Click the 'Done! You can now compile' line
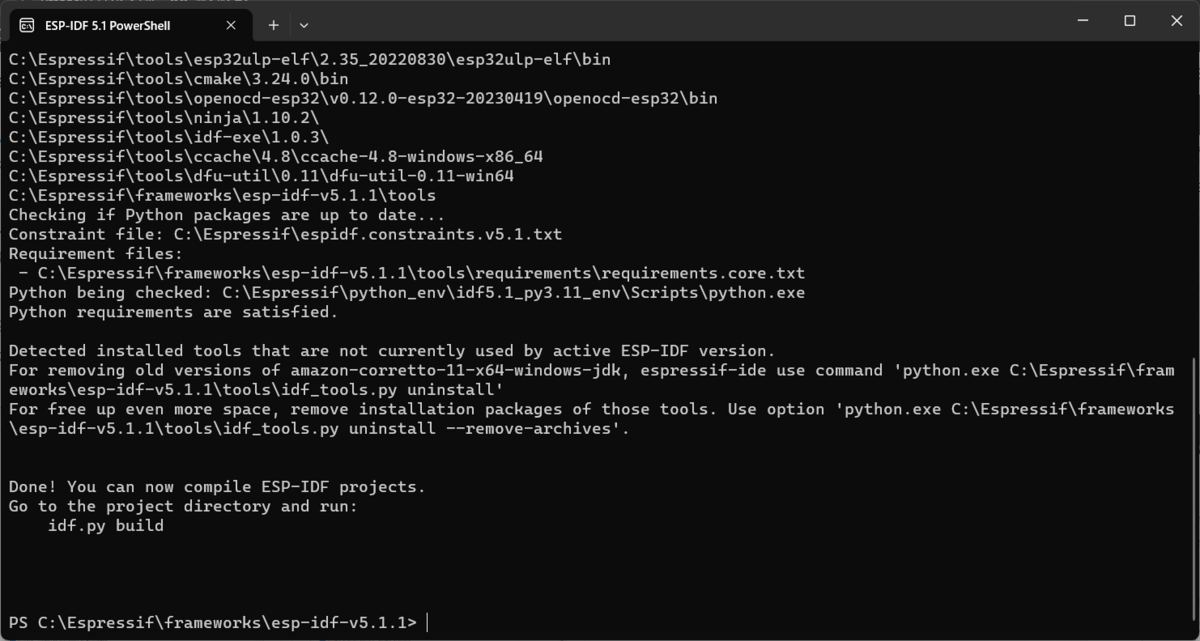The image size is (1200, 641). pyautogui.click(x=217, y=487)
